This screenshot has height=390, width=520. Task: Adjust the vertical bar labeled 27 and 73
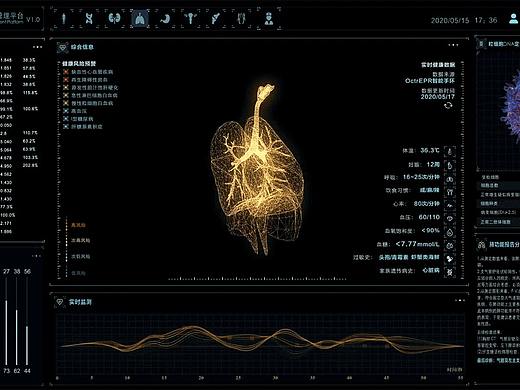tap(6, 321)
